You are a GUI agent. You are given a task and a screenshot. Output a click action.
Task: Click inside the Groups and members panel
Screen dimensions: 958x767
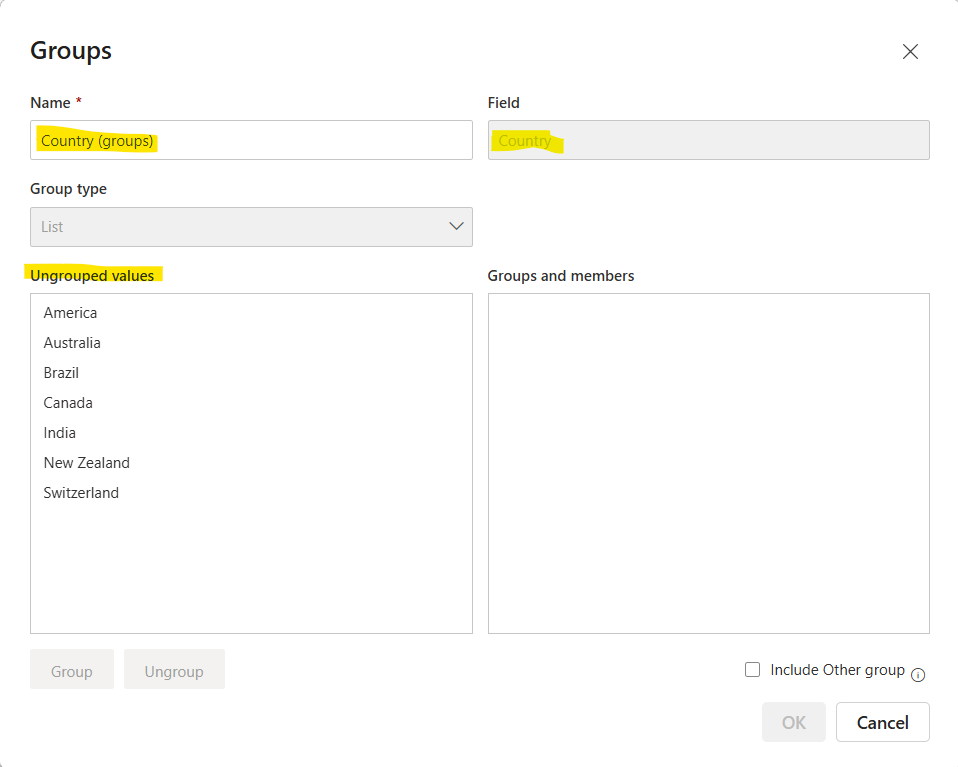(708, 462)
